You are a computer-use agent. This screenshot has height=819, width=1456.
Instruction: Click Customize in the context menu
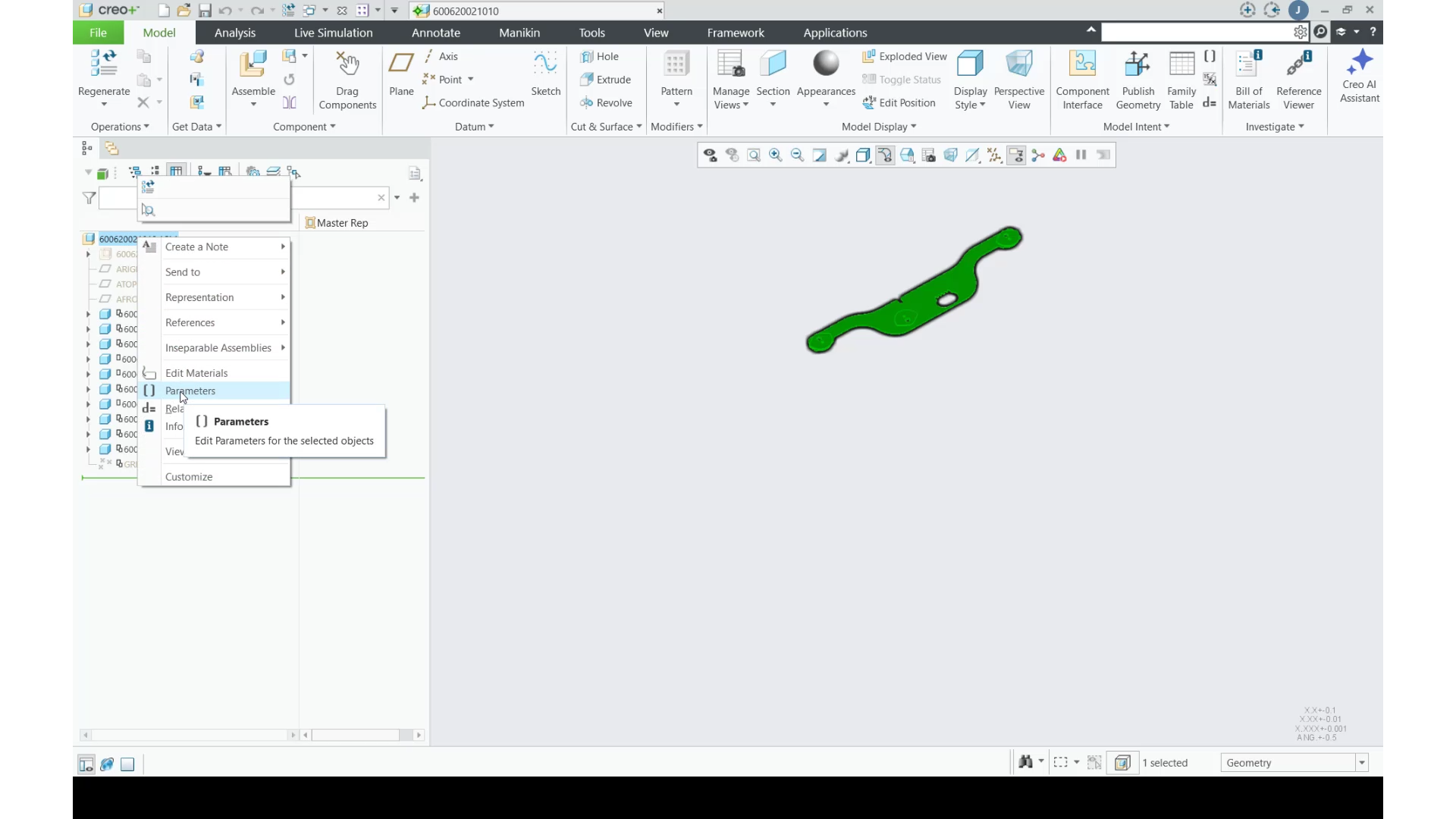coord(215,477)
